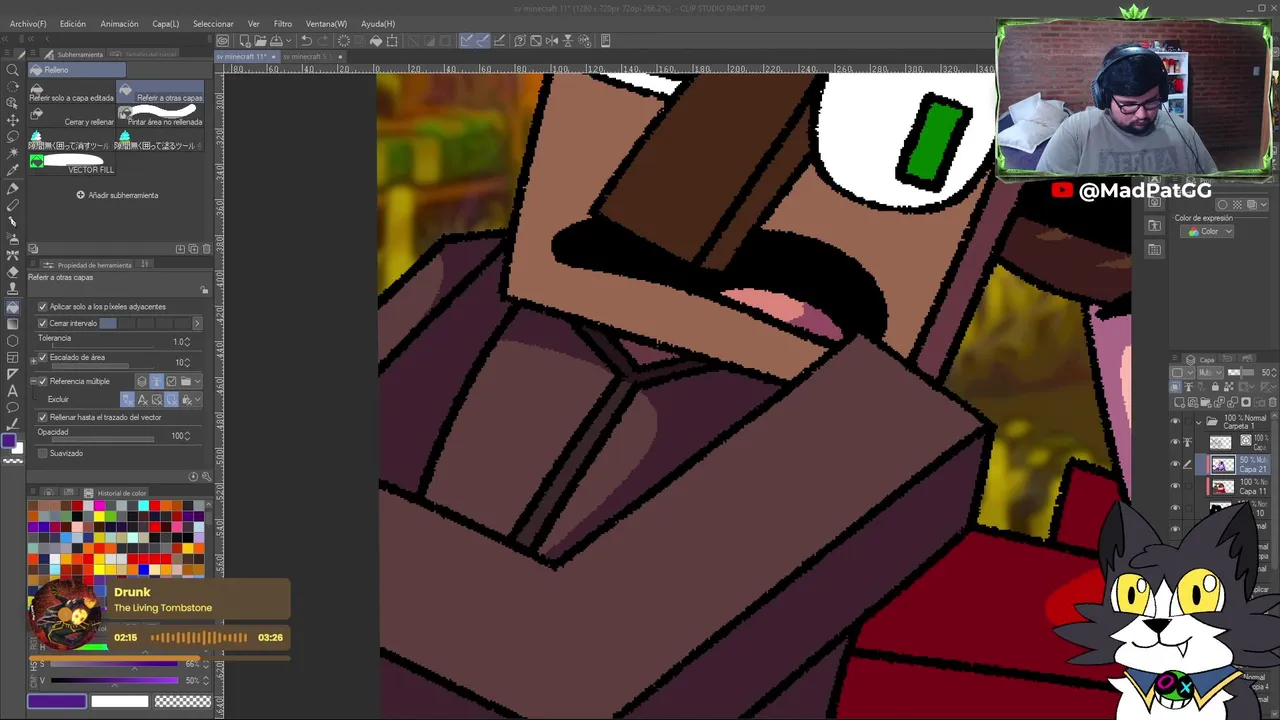Select the Eyedropper tool

pyautogui.click(x=13, y=171)
